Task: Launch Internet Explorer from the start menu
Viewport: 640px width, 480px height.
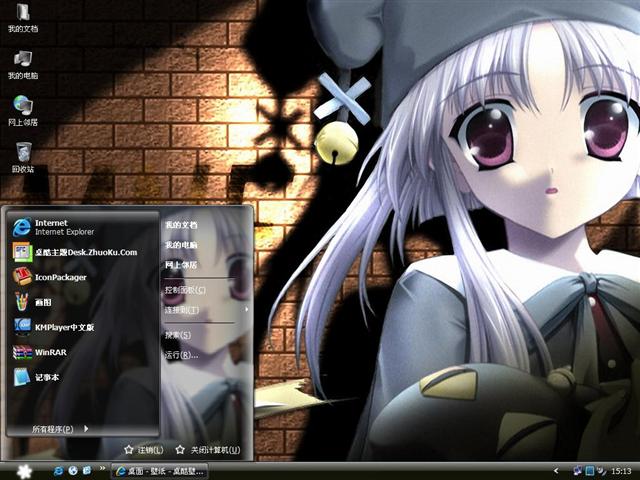Action: pyautogui.click(x=82, y=227)
